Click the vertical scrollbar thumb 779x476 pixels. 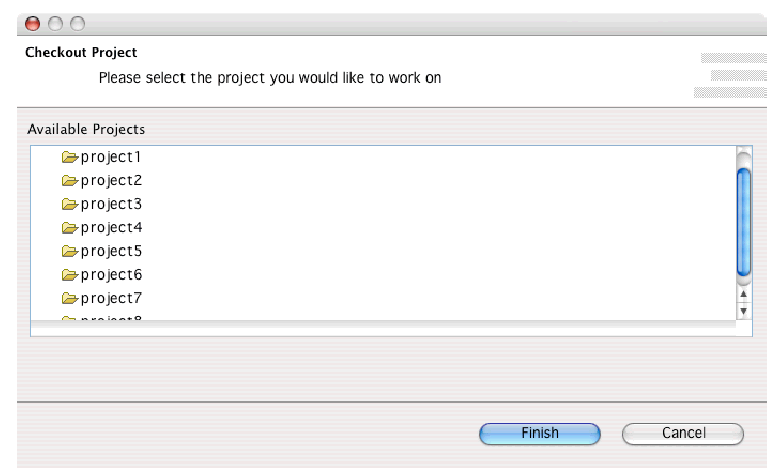point(743,220)
